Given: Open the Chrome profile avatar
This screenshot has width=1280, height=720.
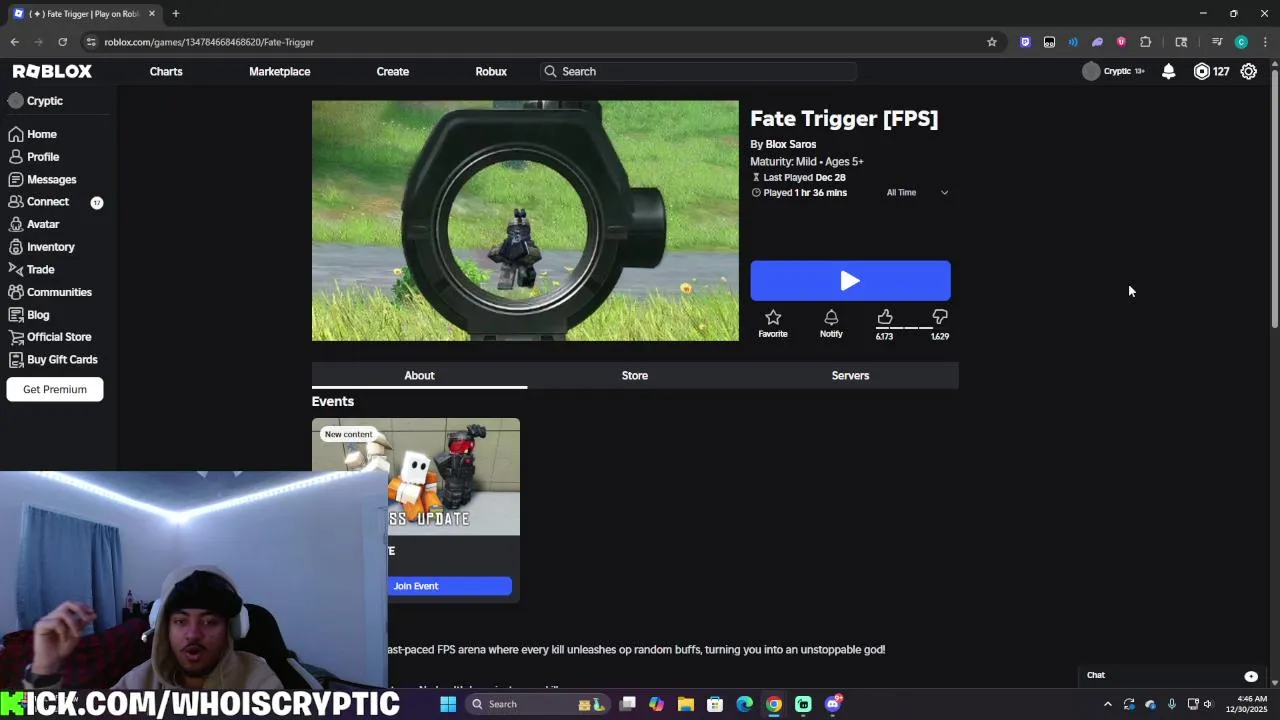Looking at the screenshot, I should 1241,42.
